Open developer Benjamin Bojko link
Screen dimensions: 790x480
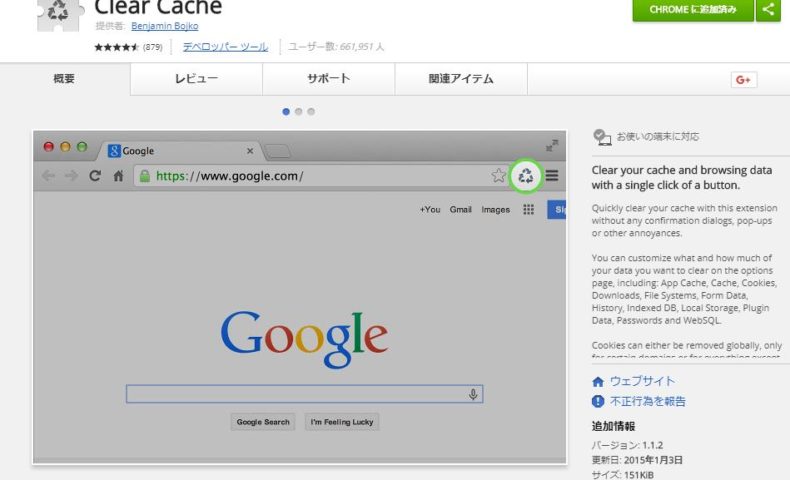pyautogui.click(x=164, y=26)
